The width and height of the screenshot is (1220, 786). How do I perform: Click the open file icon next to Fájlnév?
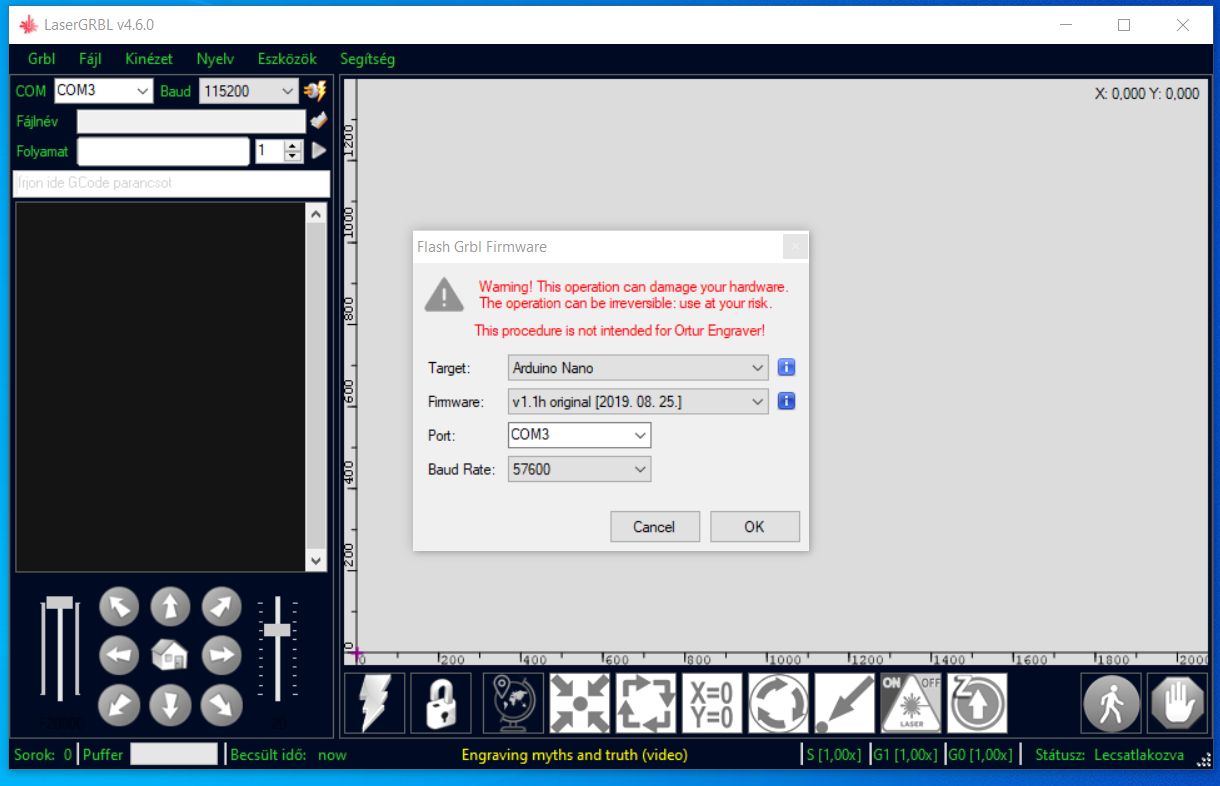coord(318,121)
